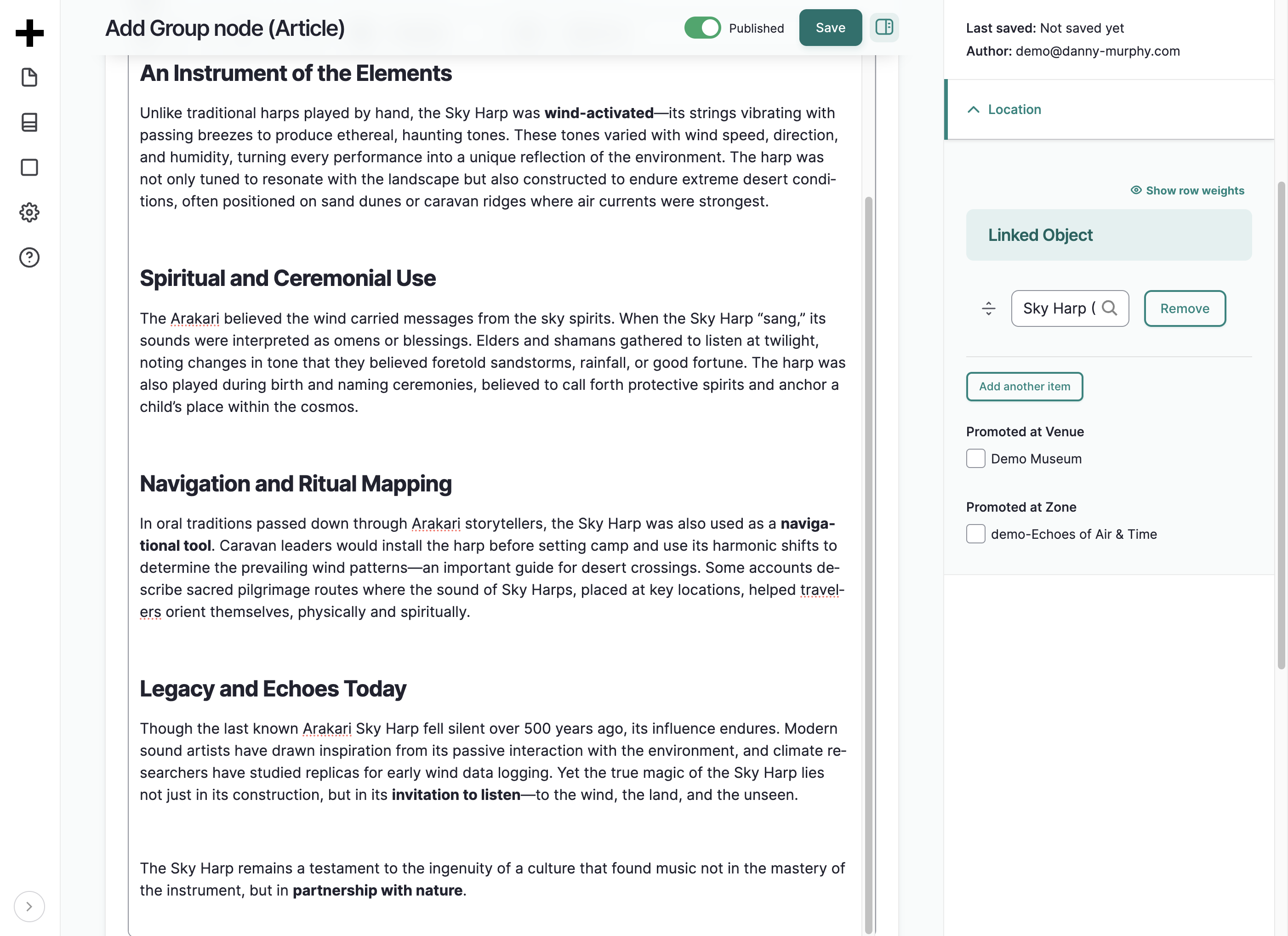This screenshot has width=1288, height=936.
Task: Toggle the Published switch
Action: click(702, 28)
